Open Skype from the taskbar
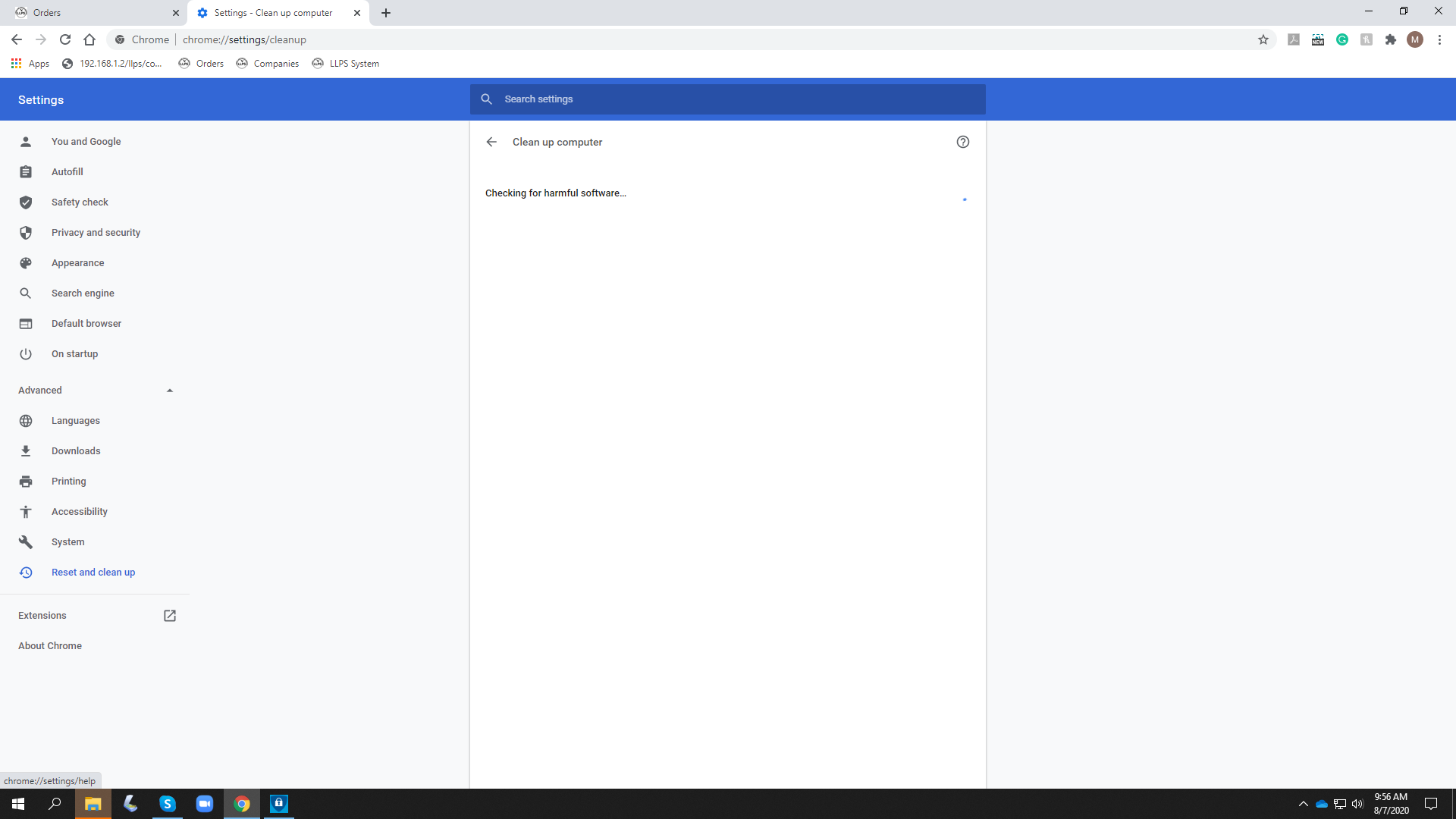Image resolution: width=1456 pixels, height=819 pixels. click(168, 804)
